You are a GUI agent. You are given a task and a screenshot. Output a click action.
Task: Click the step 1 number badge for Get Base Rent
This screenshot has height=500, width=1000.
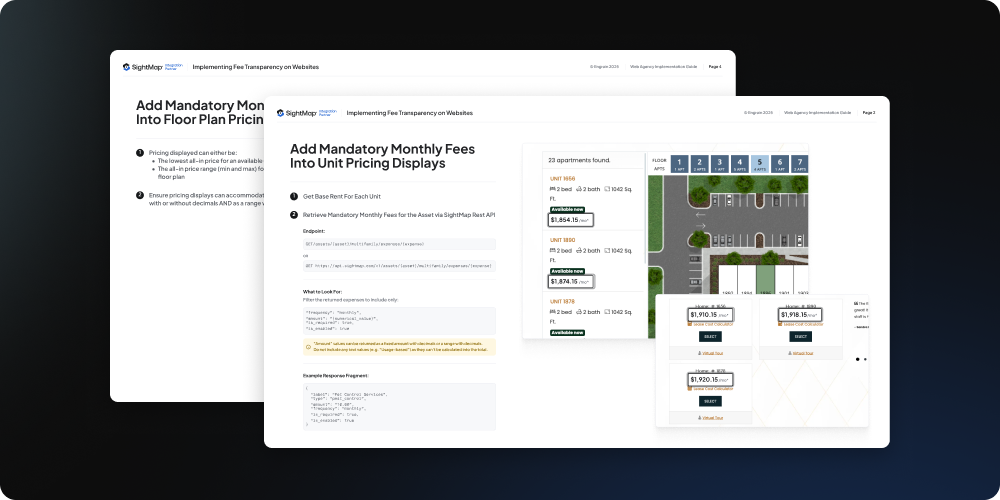pos(294,197)
